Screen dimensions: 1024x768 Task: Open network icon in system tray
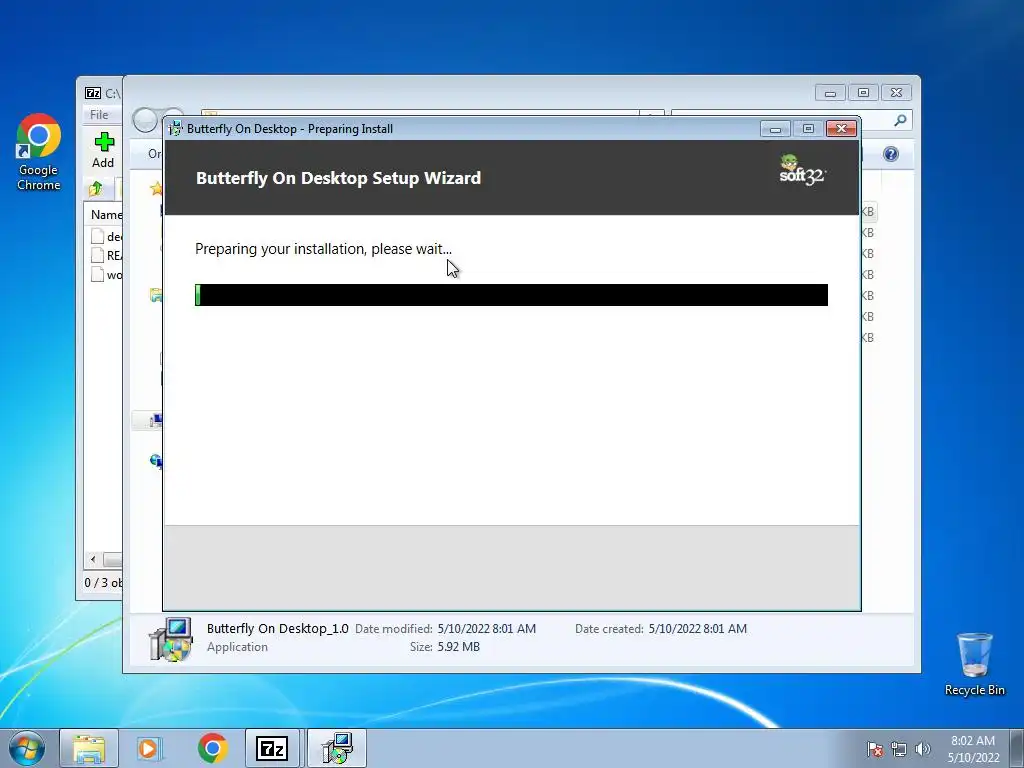point(899,749)
